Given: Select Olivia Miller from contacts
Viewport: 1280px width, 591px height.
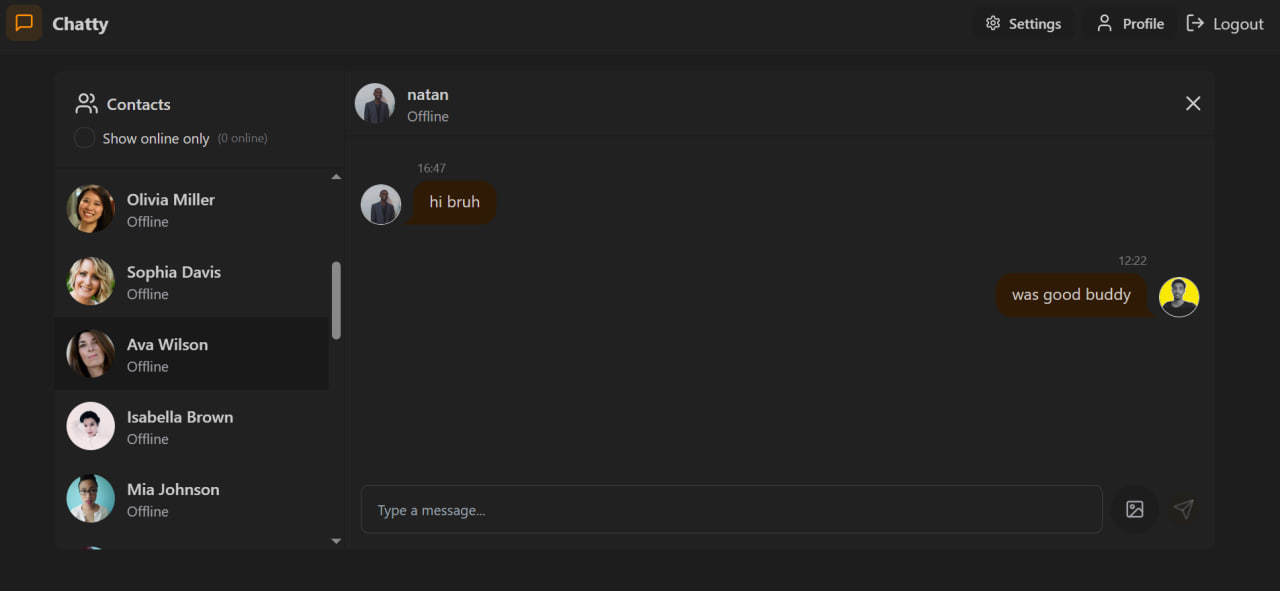Looking at the screenshot, I should (170, 209).
